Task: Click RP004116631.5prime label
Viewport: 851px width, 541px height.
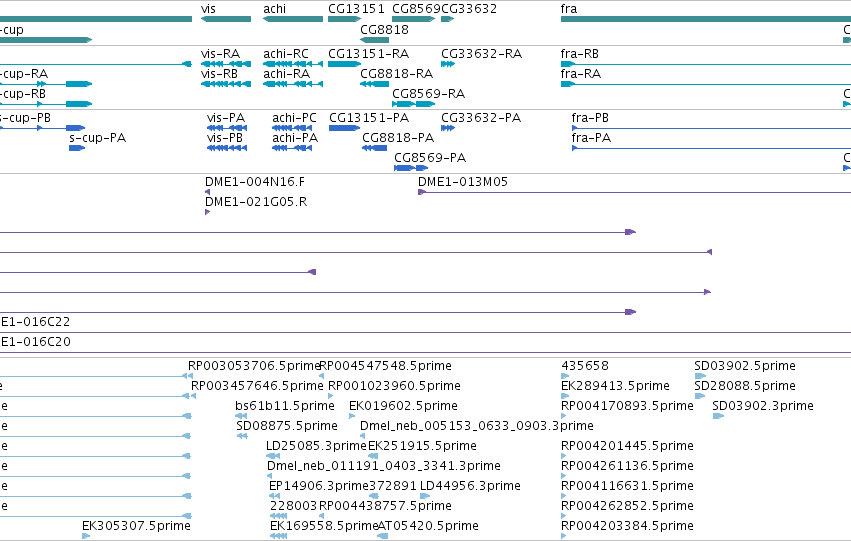Action: pyautogui.click(x=627, y=486)
